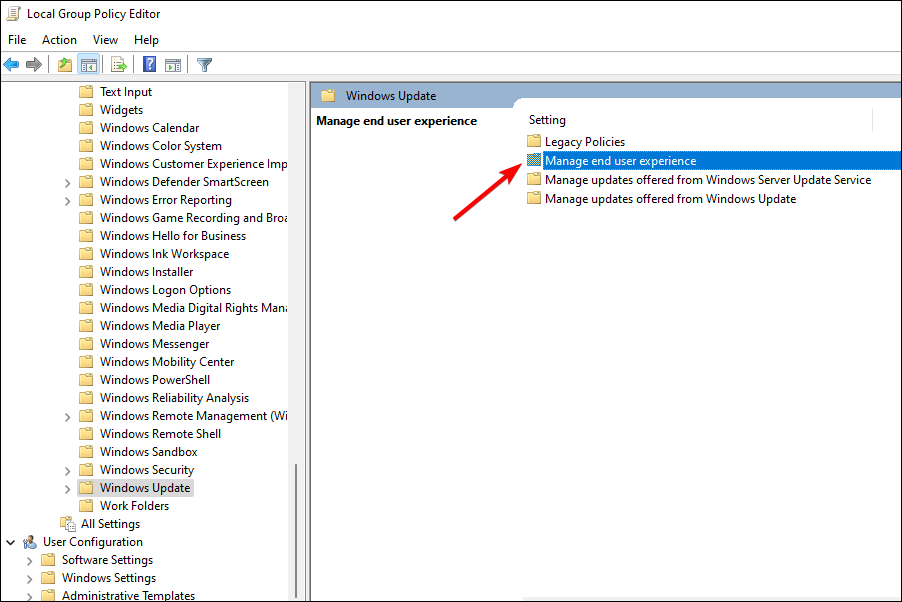Select Windows Ink Workspace folder

(x=164, y=254)
